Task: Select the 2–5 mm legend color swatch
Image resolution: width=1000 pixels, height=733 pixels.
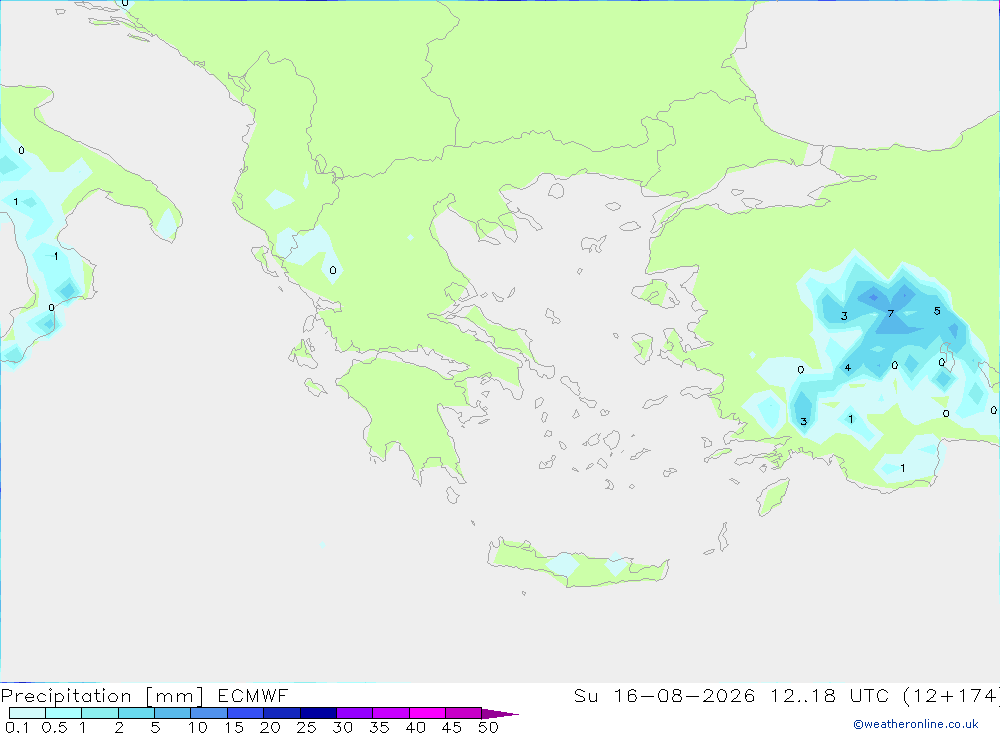Action: [136, 713]
